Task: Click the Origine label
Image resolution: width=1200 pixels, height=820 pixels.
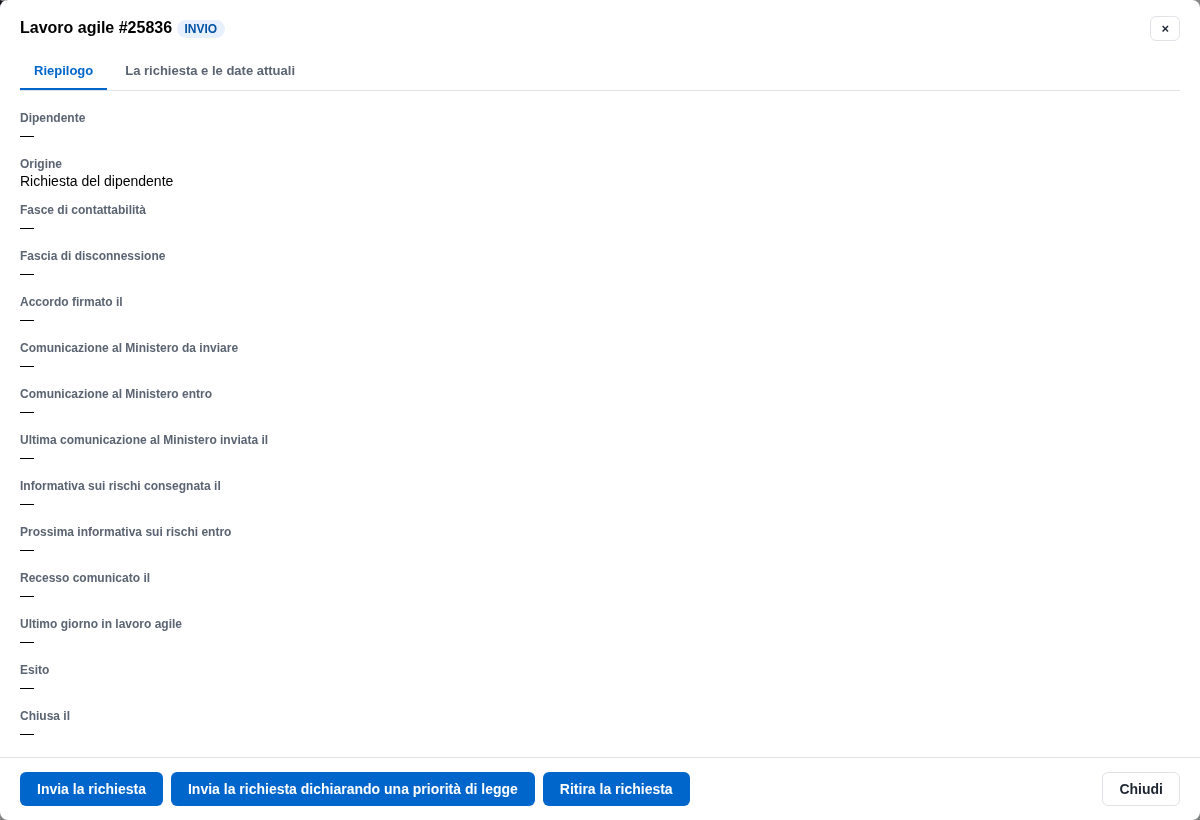Action: [x=41, y=164]
